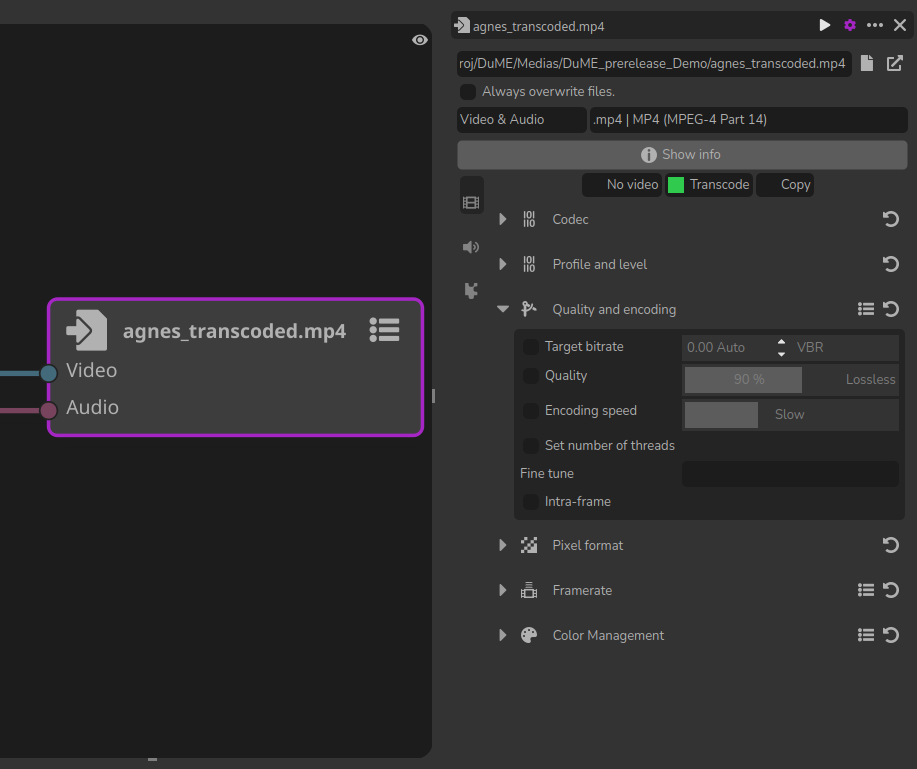
Task: Click the Show info button
Action: click(682, 155)
